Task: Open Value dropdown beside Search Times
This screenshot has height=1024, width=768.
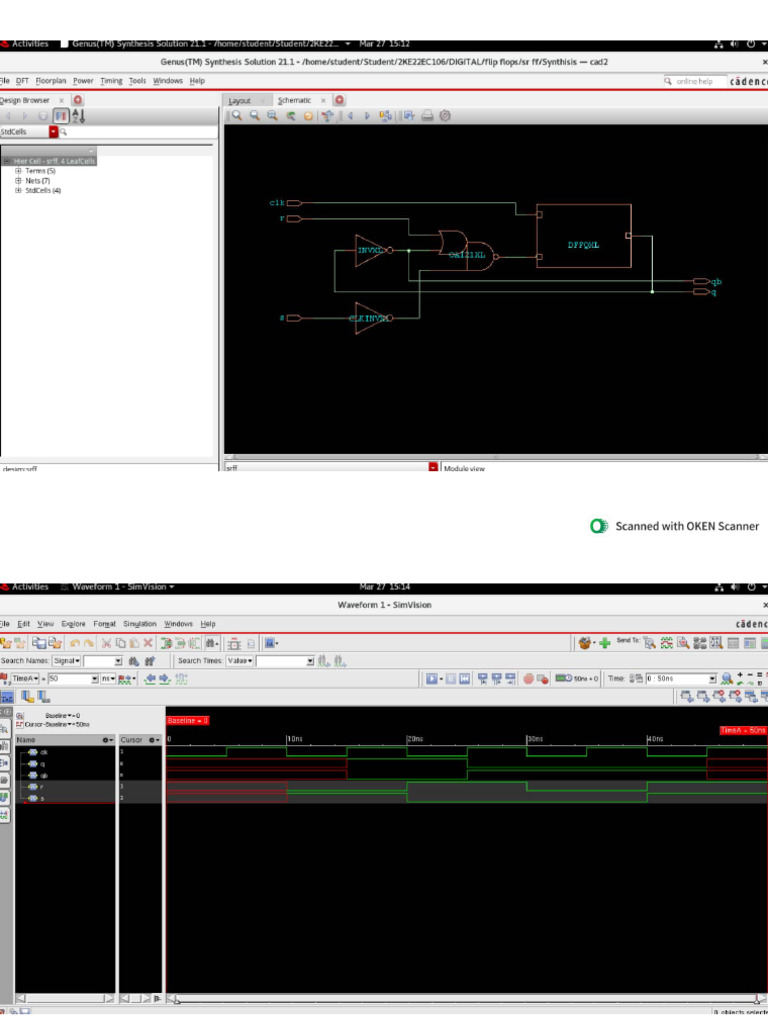Action: (240, 661)
